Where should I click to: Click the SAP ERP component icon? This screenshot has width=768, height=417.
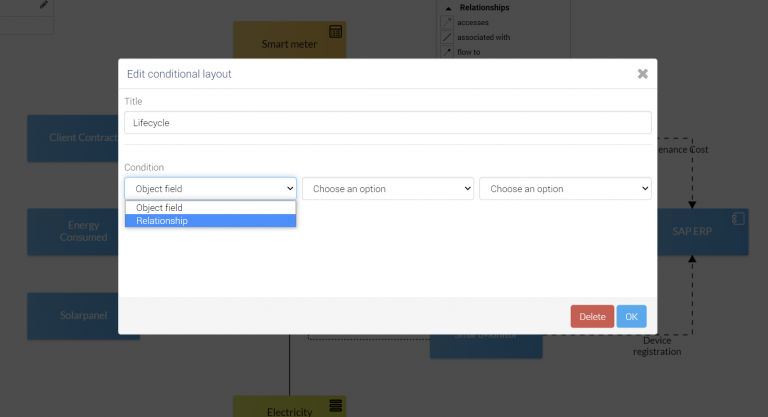pos(737,218)
